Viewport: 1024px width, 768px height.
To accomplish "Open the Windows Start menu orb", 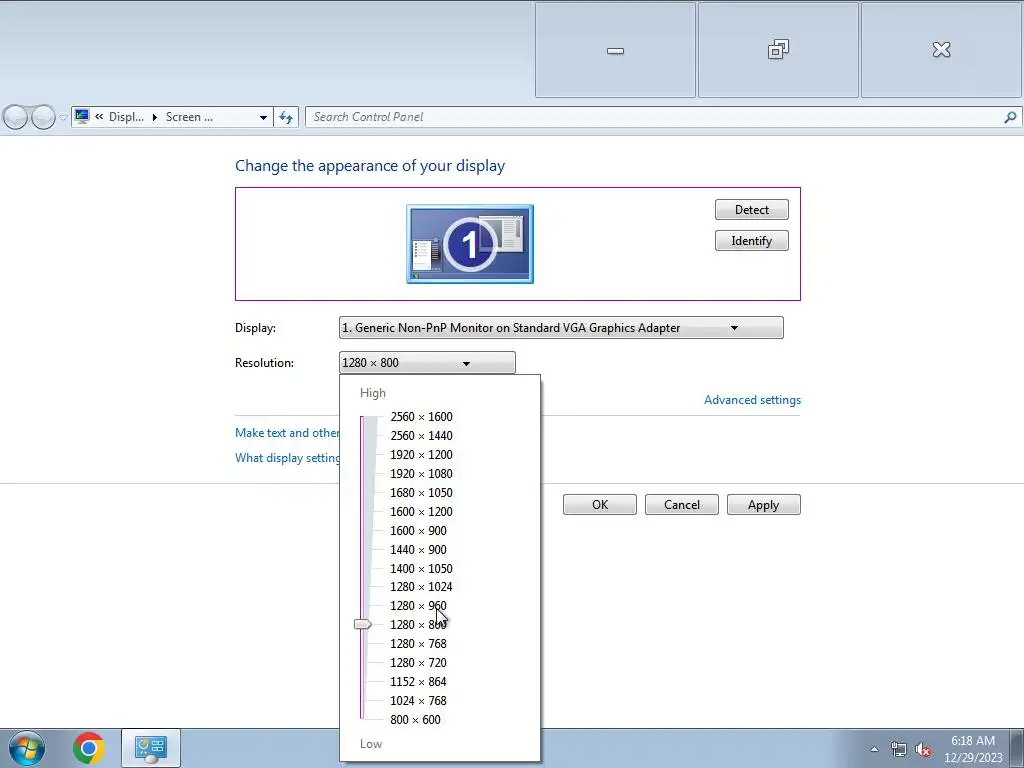I will click(27, 748).
